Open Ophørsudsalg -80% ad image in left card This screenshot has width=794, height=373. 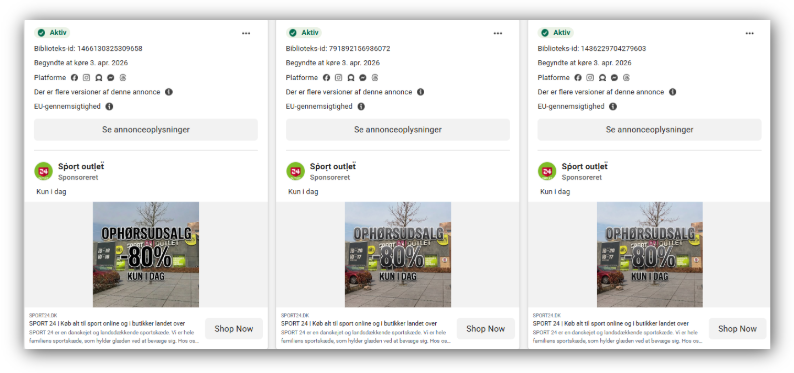click(x=146, y=255)
